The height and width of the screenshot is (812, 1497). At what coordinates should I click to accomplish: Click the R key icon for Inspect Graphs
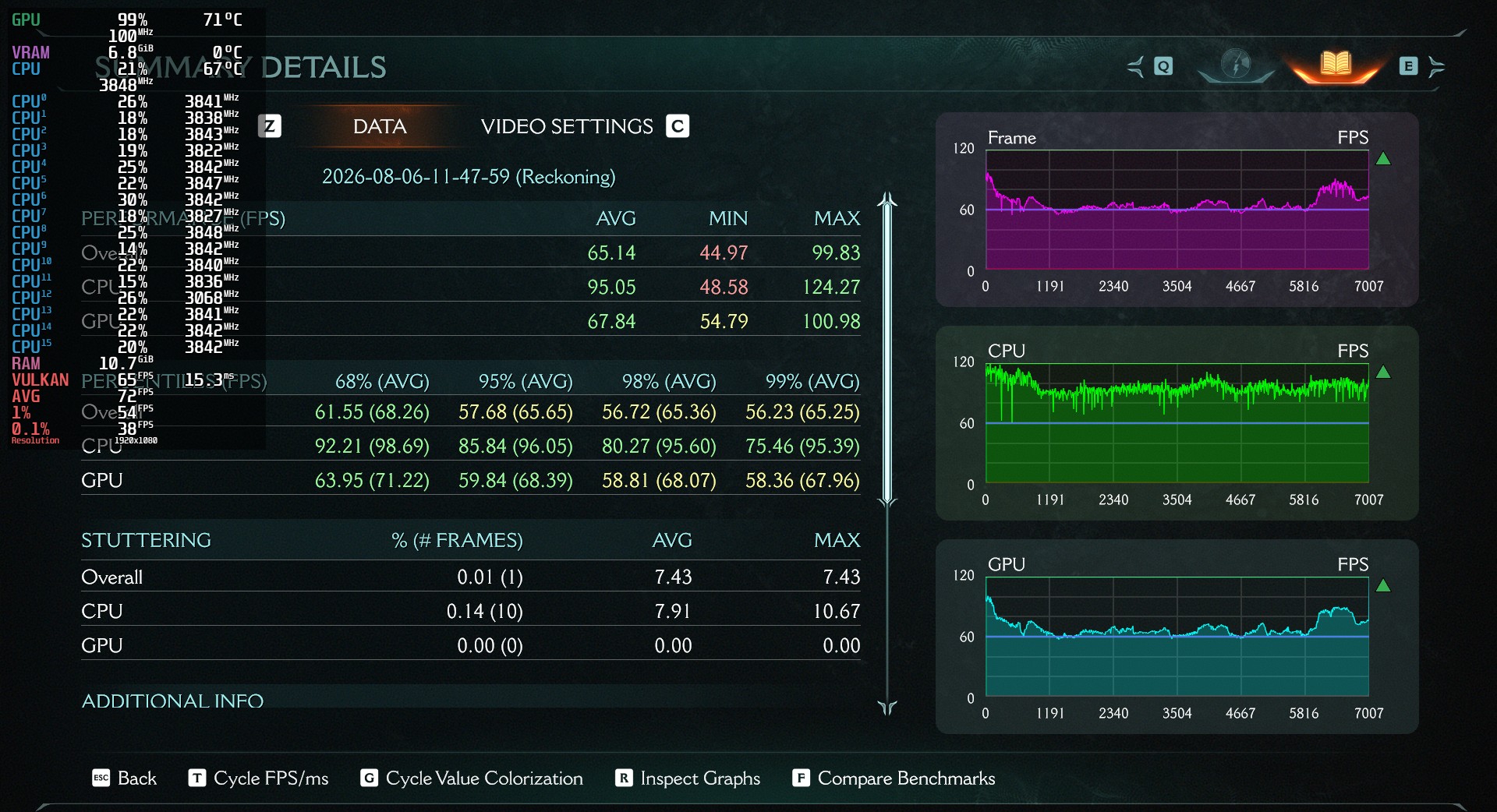tap(624, 778)
